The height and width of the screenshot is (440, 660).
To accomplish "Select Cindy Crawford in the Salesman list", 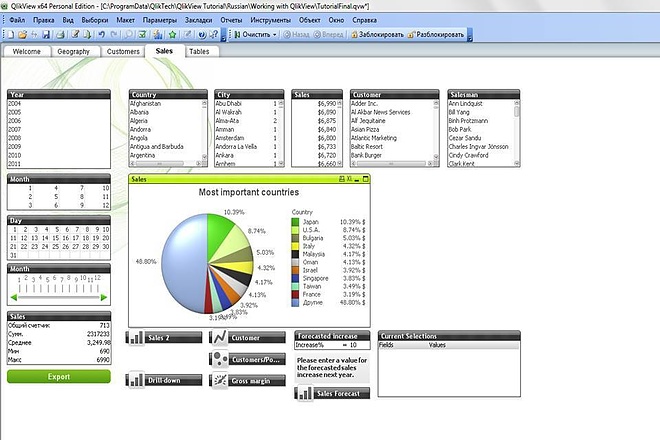I will pos(481,155).
